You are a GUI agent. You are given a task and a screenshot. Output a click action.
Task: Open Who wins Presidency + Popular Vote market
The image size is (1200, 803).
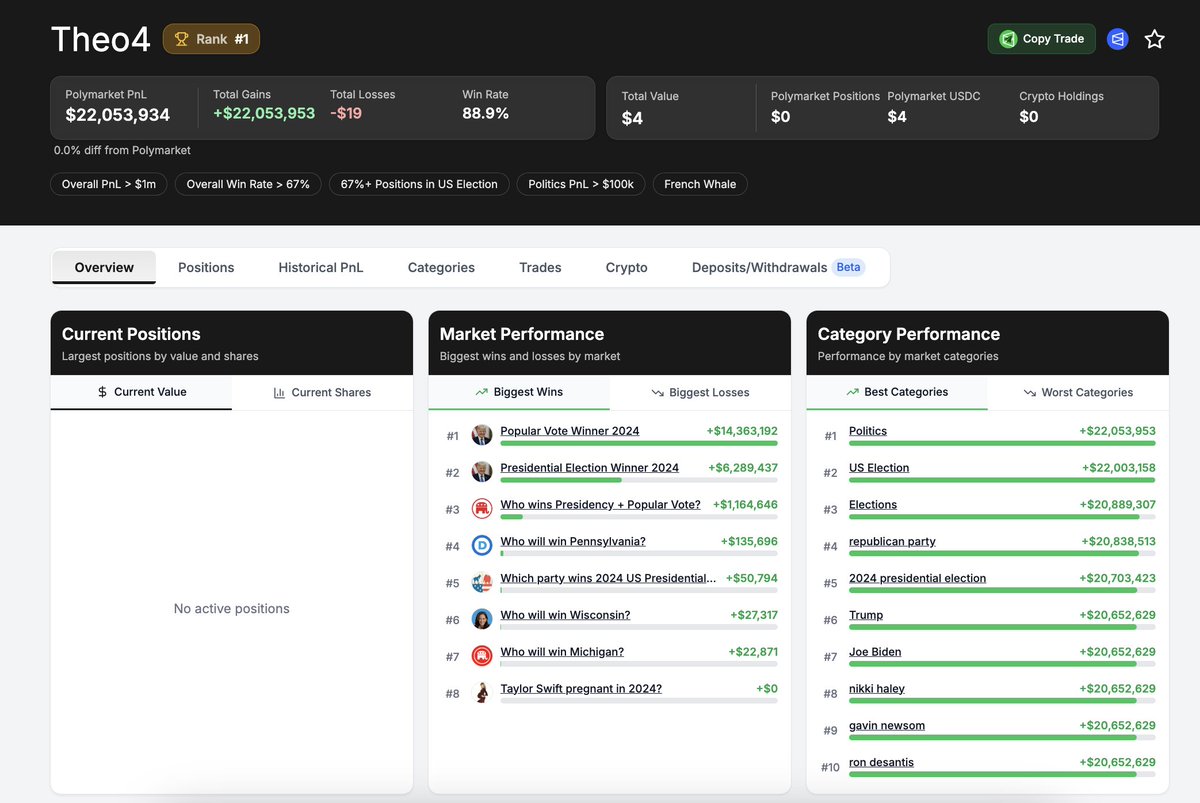[600, 505]
